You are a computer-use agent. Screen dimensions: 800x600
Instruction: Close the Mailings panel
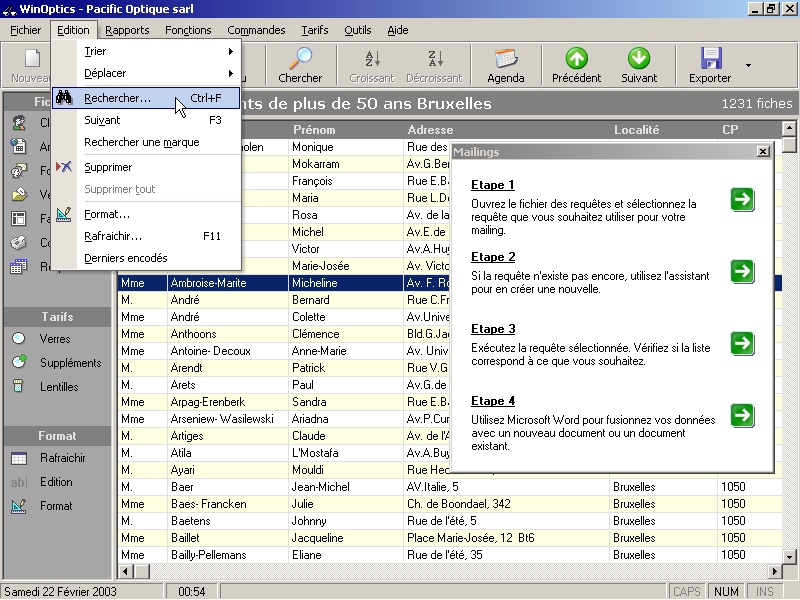click(763, 152)
